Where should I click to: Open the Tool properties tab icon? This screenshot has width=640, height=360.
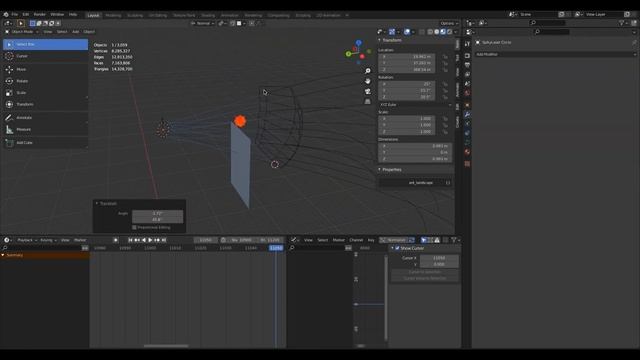pyautogui.click(x=467, y=44)
